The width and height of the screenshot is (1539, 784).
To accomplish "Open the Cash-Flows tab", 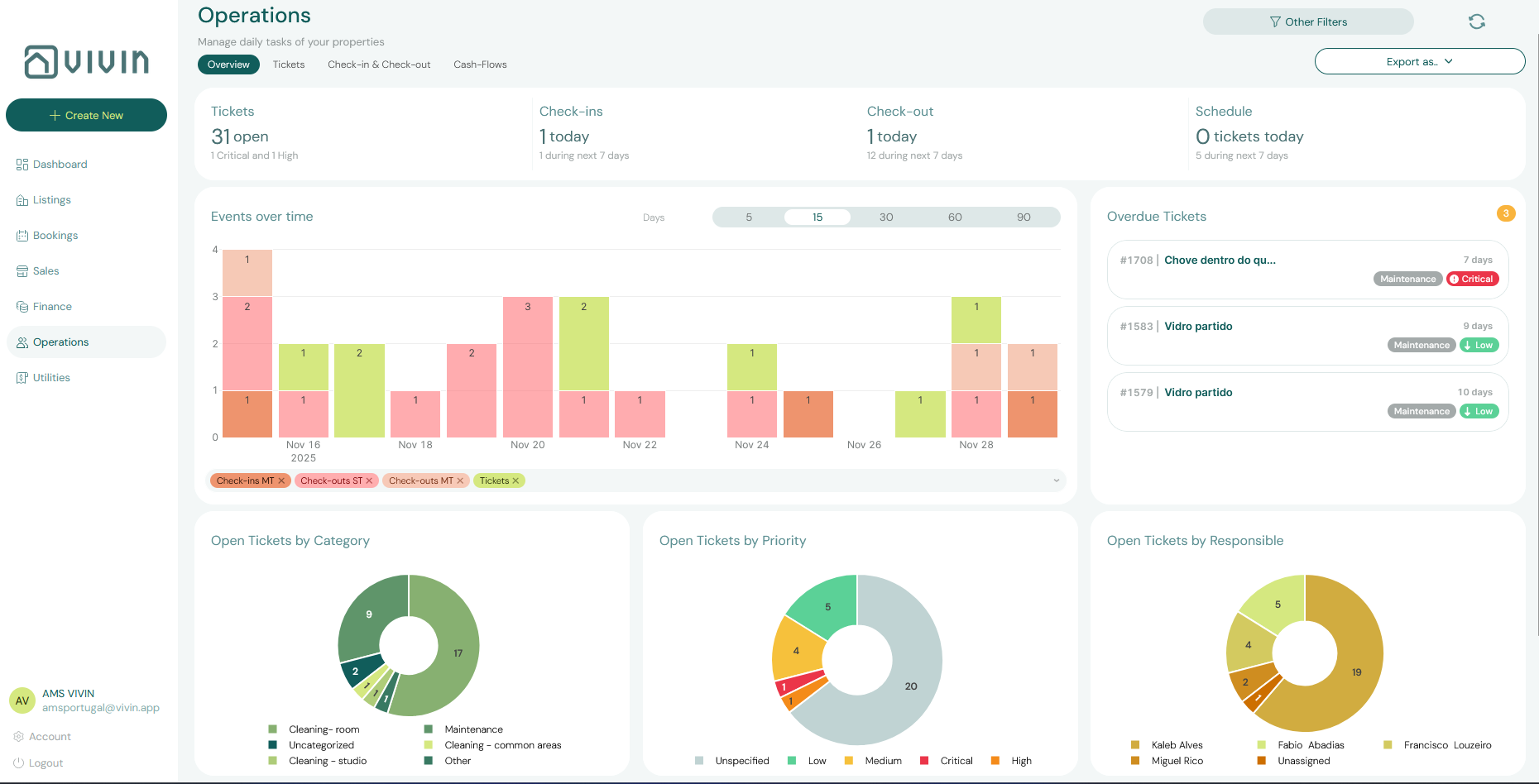I will click(x=480, y=65).
